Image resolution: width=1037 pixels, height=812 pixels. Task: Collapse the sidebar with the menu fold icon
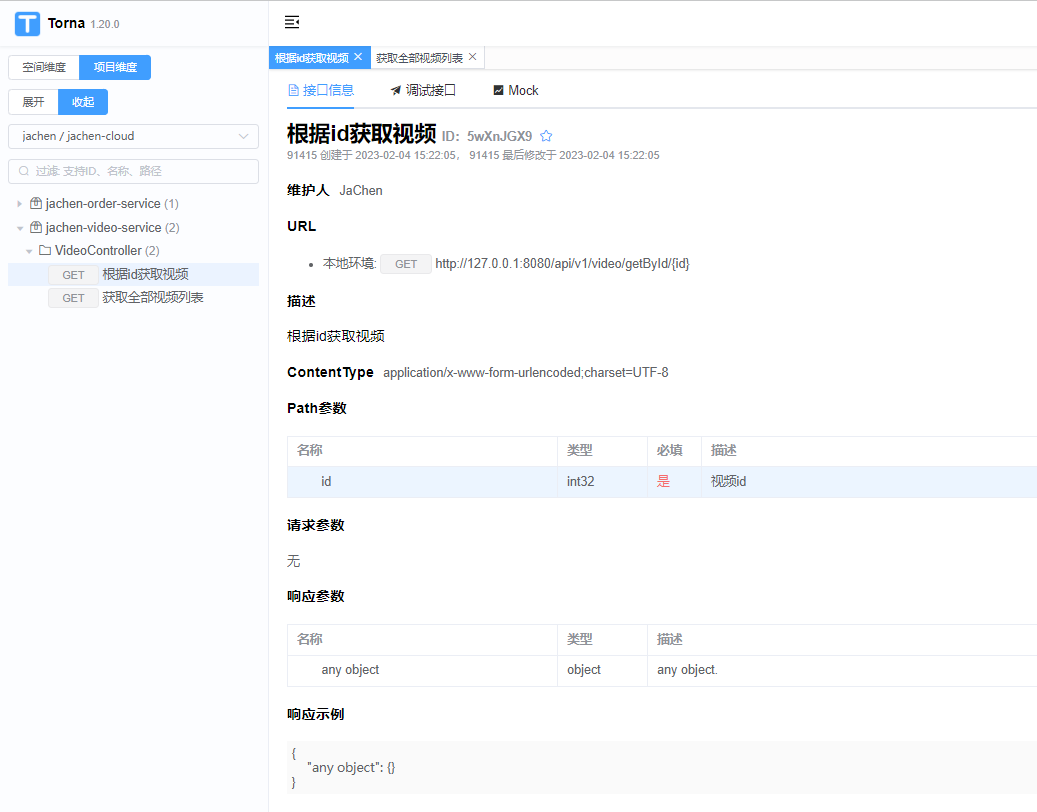(292, 22)
